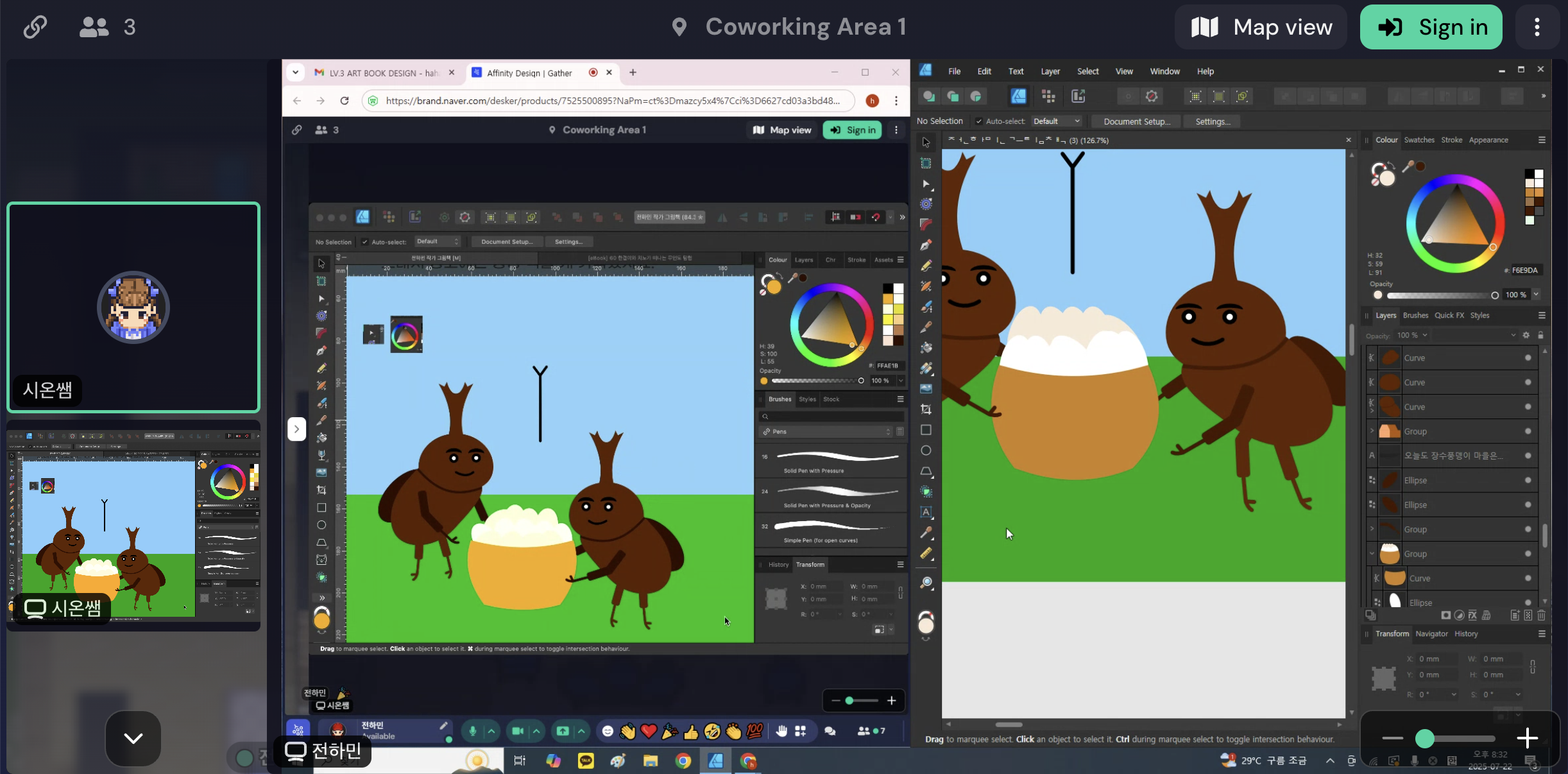Open the Layers panel gear settings icon
1568x774 pixels.
1526,335
